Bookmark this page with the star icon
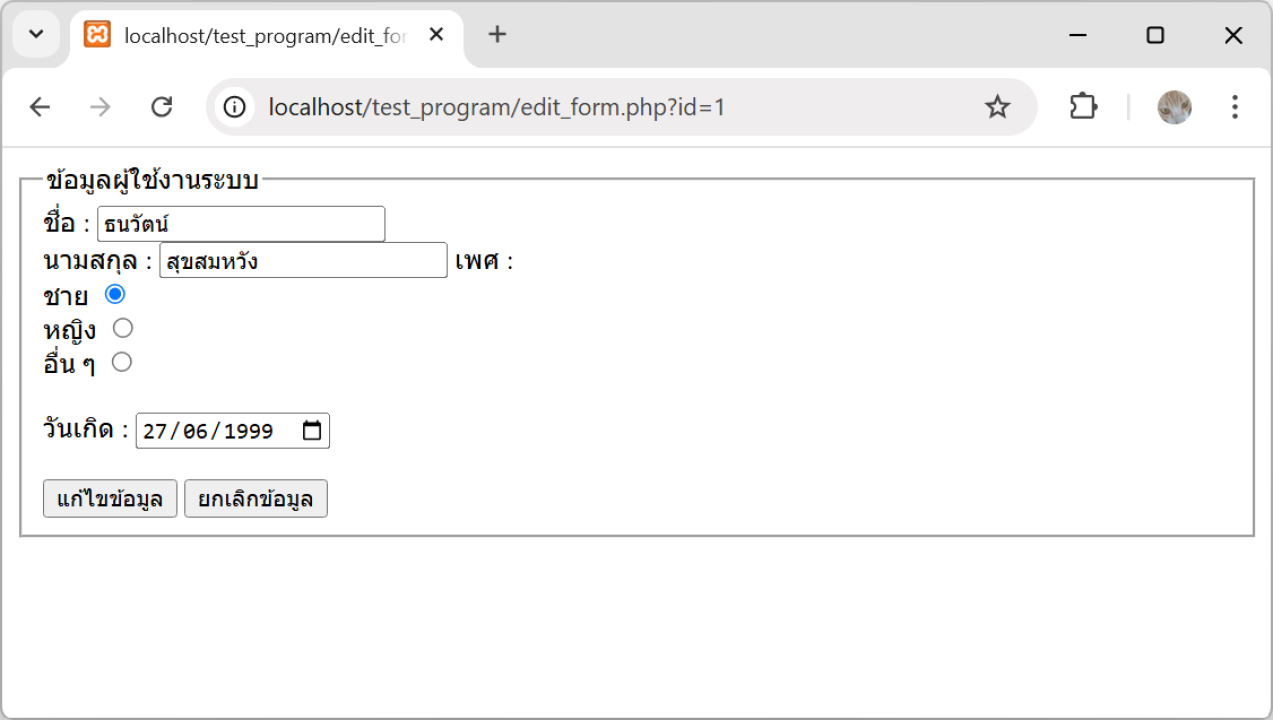 point(997,107)
